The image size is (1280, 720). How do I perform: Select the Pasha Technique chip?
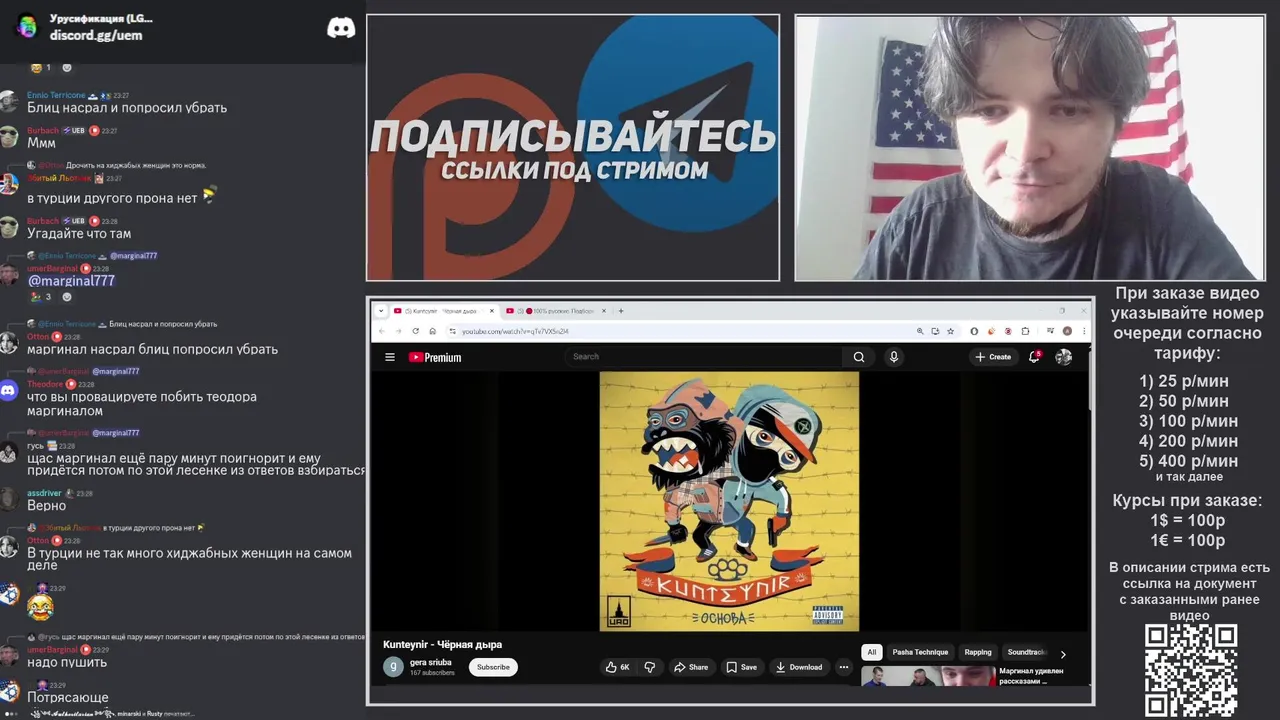920,652
